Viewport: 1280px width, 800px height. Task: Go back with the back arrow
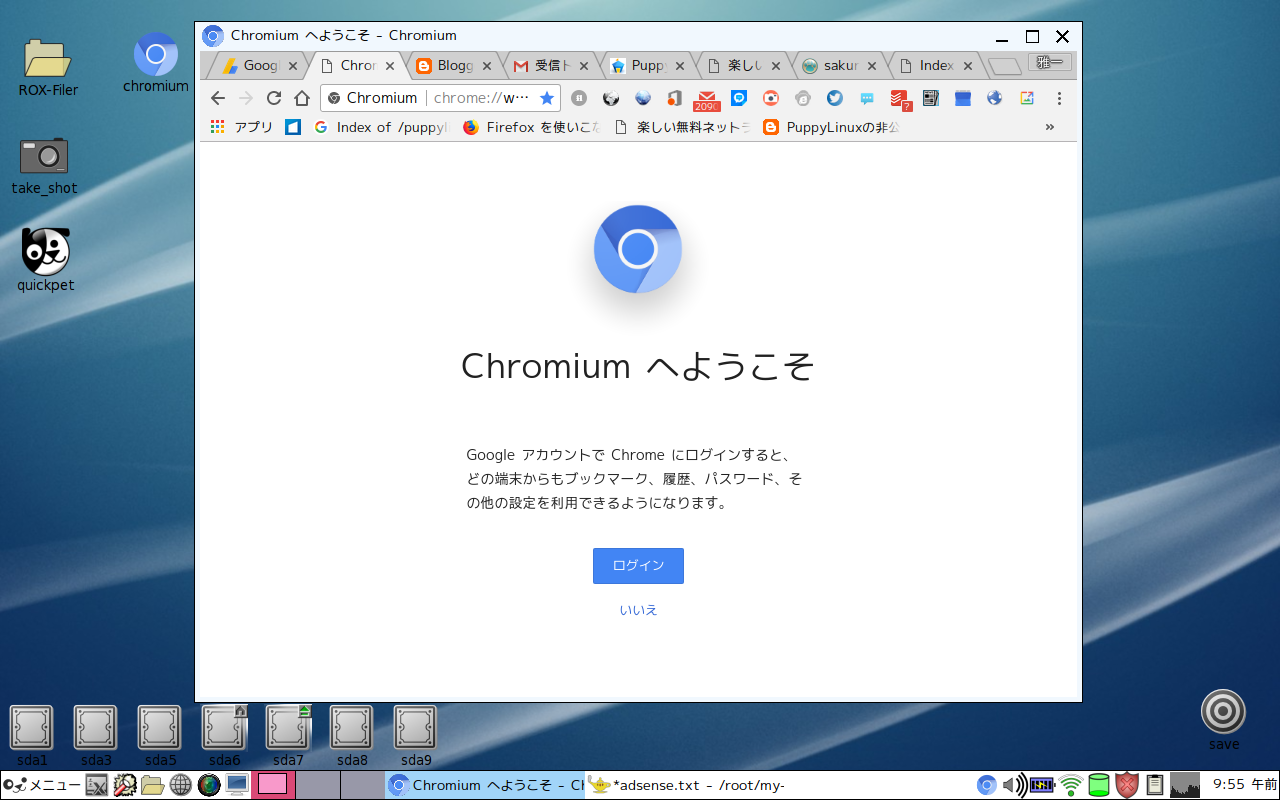click(x=218, y=98)
